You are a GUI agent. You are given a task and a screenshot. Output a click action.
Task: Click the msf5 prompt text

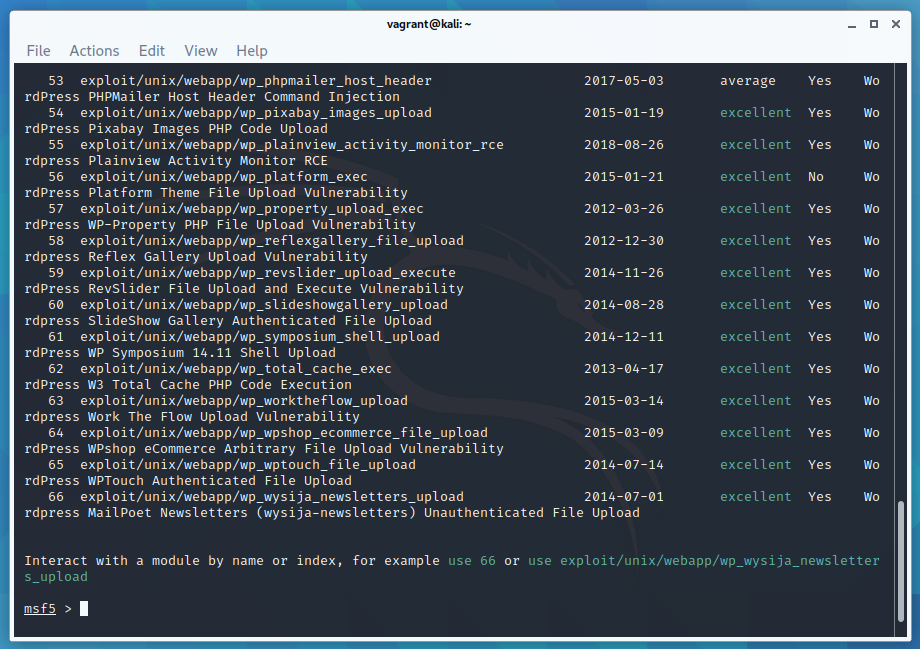tap(40, 608)
